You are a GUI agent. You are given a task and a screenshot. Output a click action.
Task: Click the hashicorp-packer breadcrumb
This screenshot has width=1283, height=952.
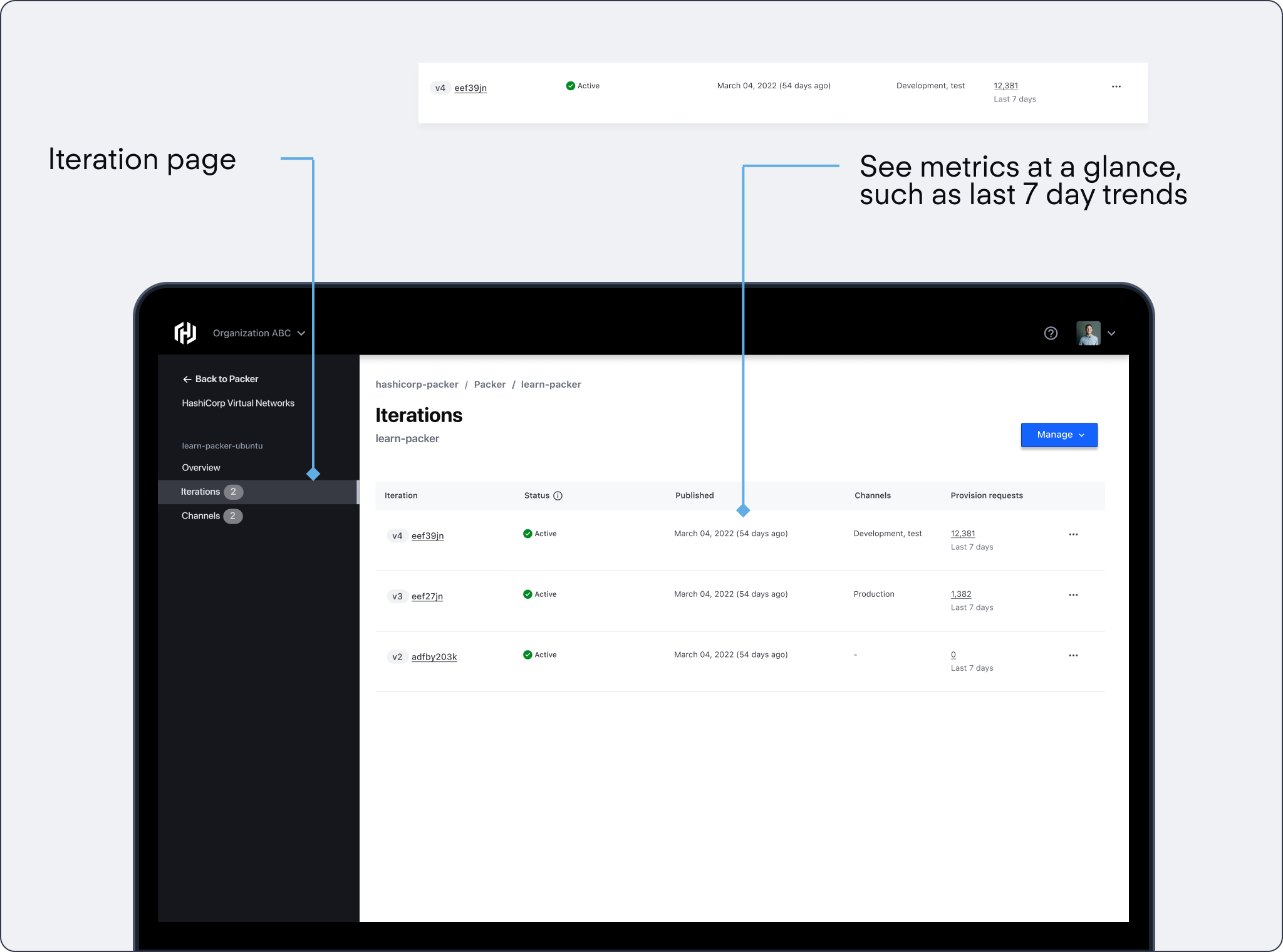tap(417, 385)
